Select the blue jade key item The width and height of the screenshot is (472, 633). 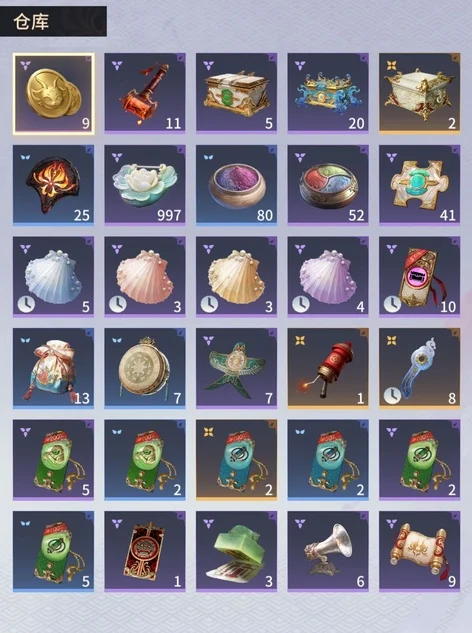coord(420,368)
